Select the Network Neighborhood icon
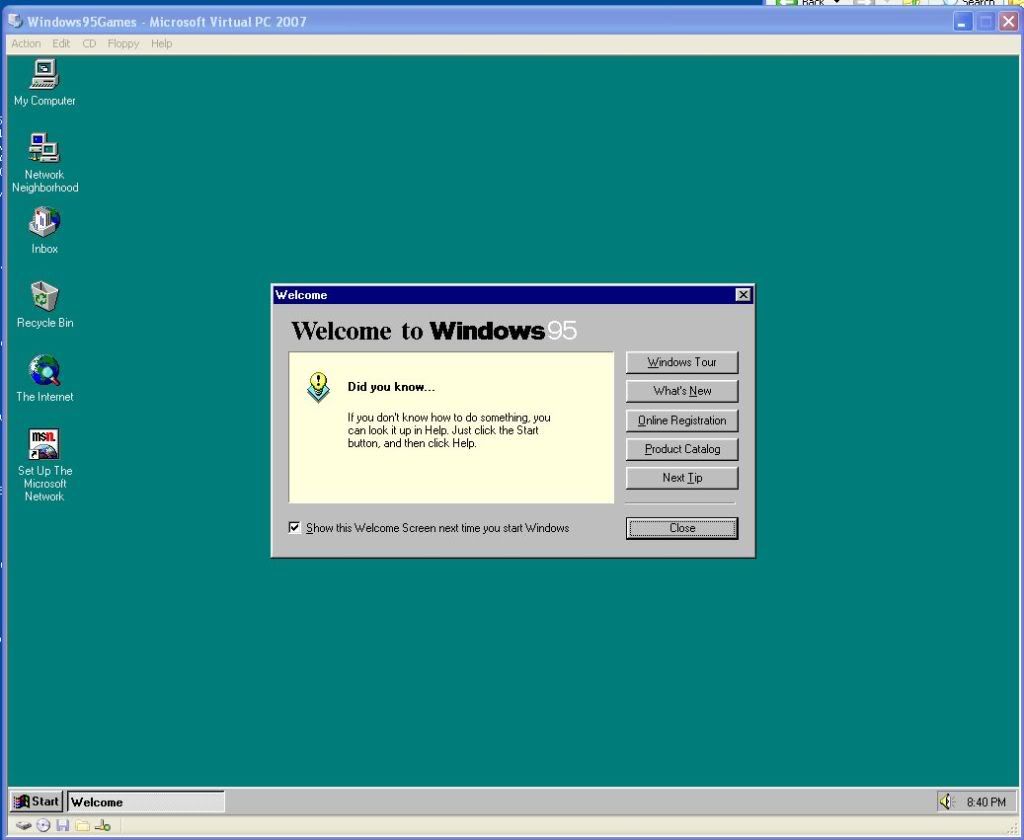Screen dimensions: 1024x840 [44, 149]
